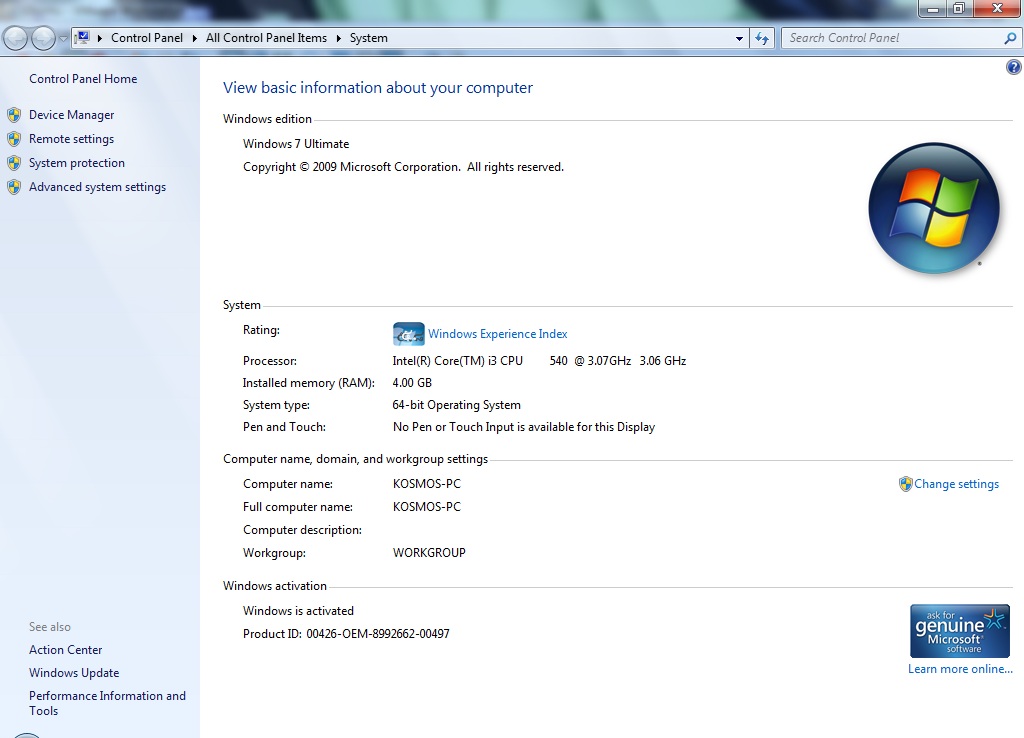Screen dimensions: 1024x738
Task: Click 'View basic information about your computer' heading
Action: tap(377, 88)
